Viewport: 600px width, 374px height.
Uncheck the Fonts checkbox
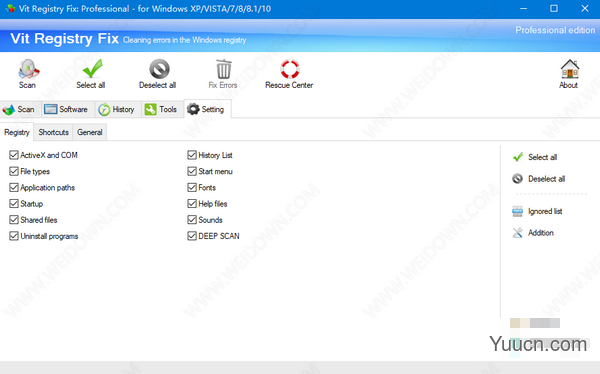click(x=192, y=187)
